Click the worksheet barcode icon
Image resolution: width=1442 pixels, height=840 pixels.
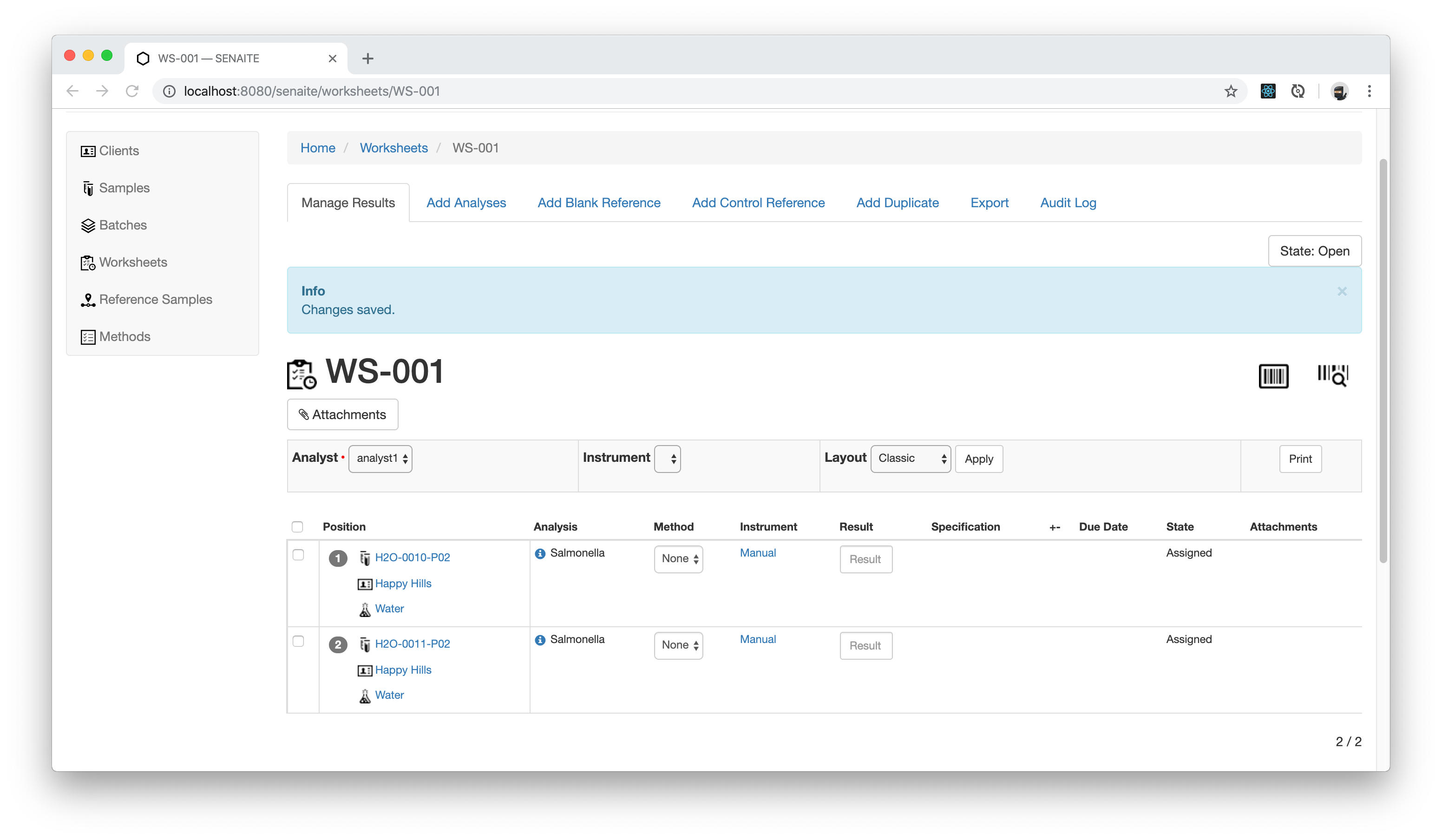(x=1276, y=374)
